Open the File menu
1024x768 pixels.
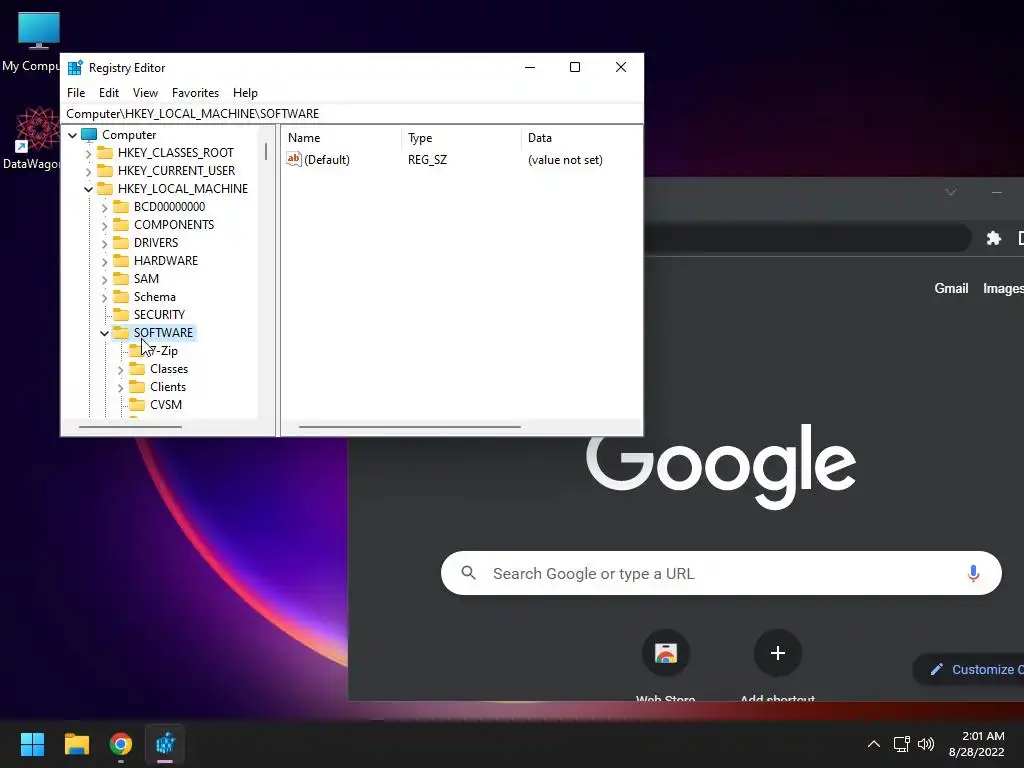tap(76, 93)
